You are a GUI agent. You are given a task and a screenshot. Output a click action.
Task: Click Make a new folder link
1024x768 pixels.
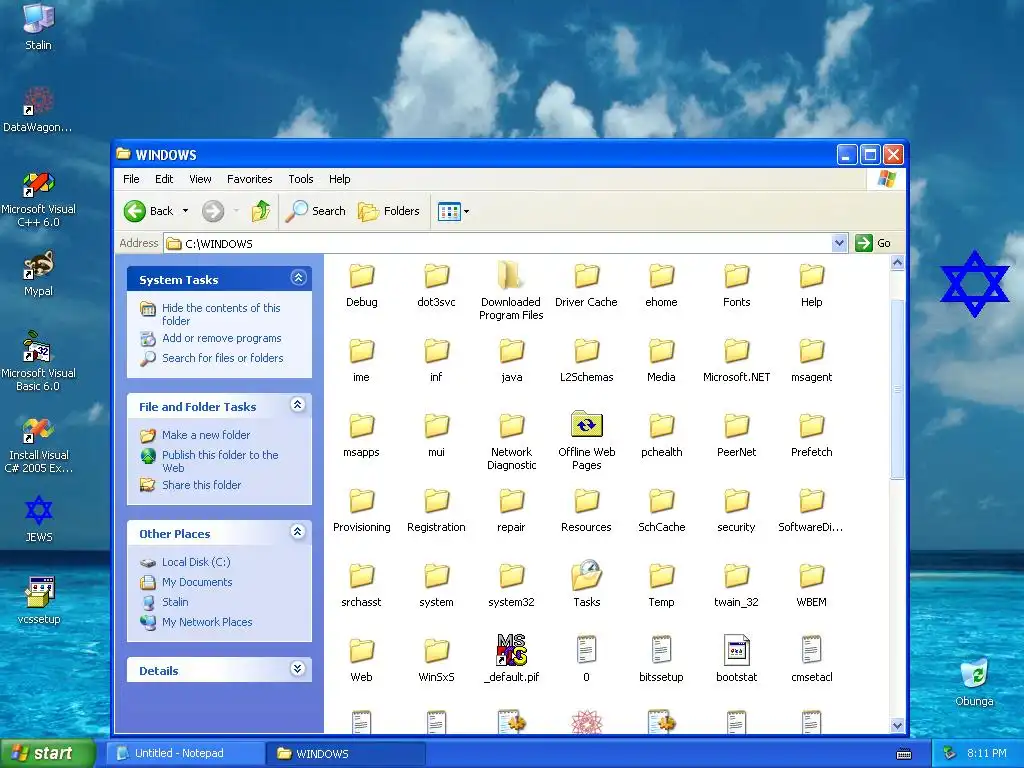(206, 435)
